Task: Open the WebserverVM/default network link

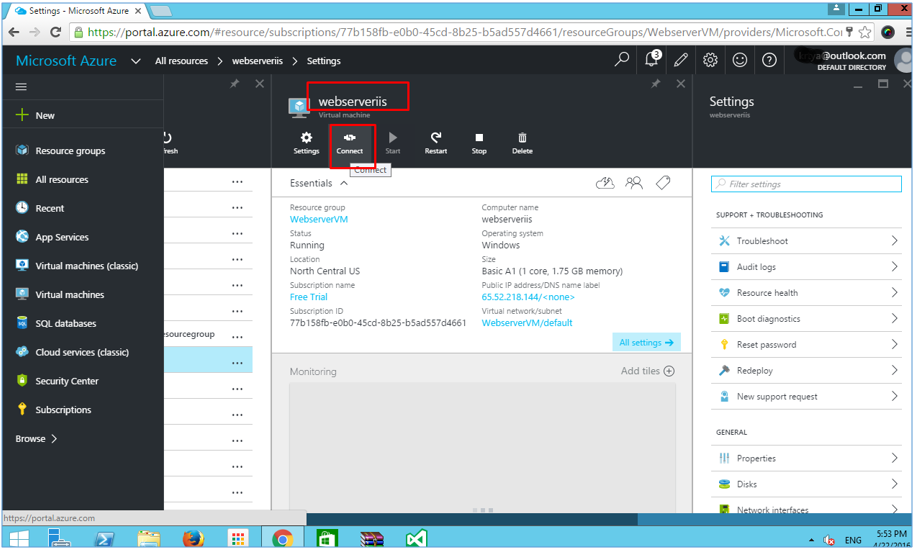Action: [x=527, y=323]
